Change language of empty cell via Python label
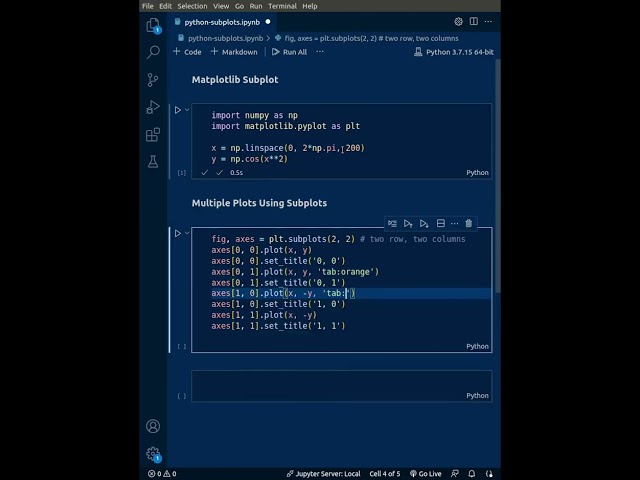640x480 pixels. click(477, 396)
